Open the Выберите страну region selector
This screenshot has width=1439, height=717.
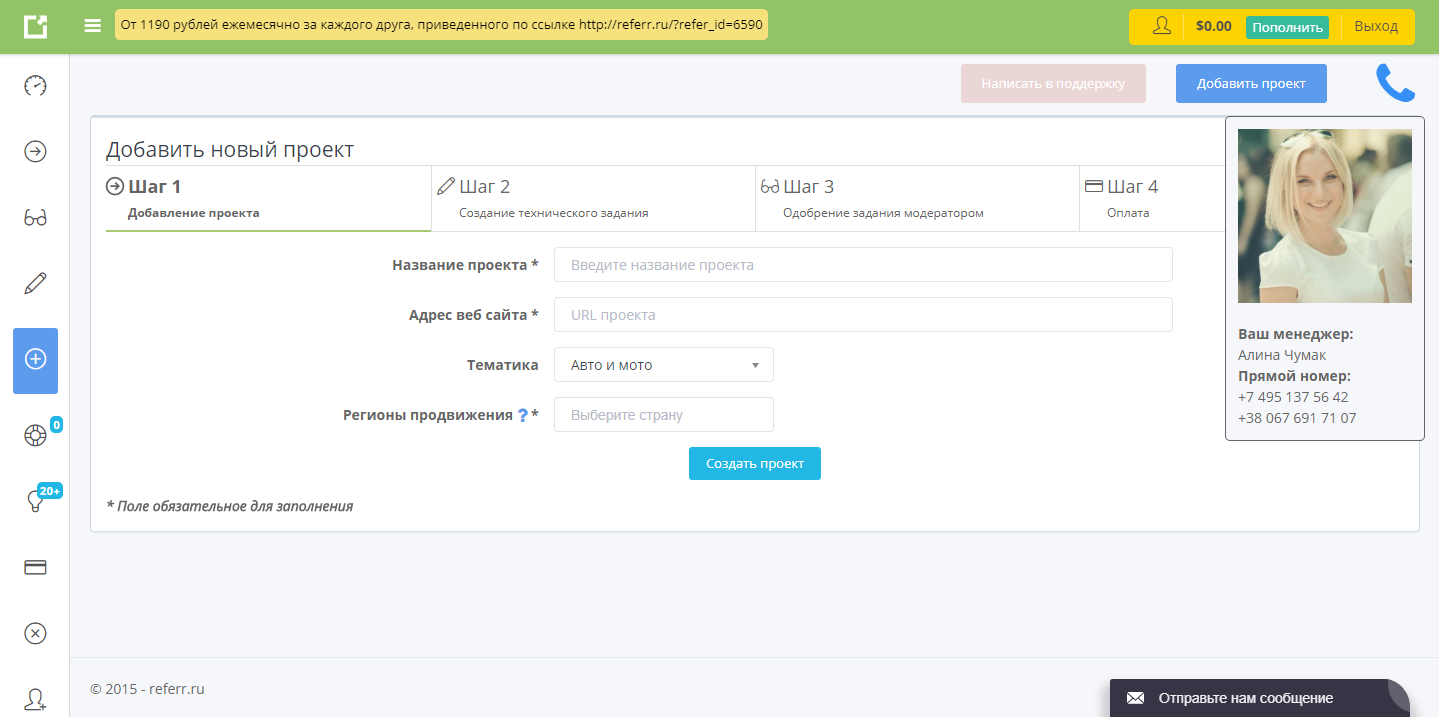(663, 414)
